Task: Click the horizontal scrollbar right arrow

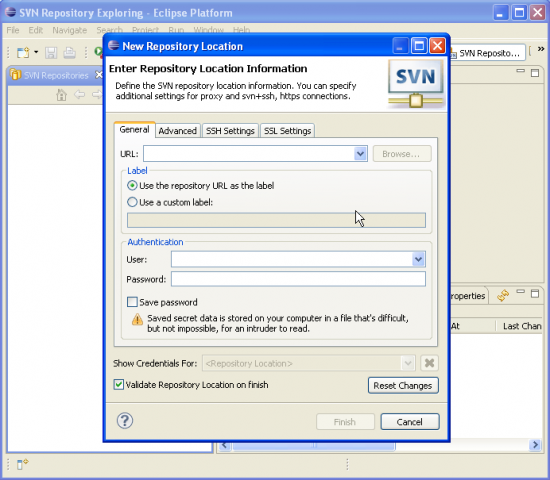Action: click(535, 445)
